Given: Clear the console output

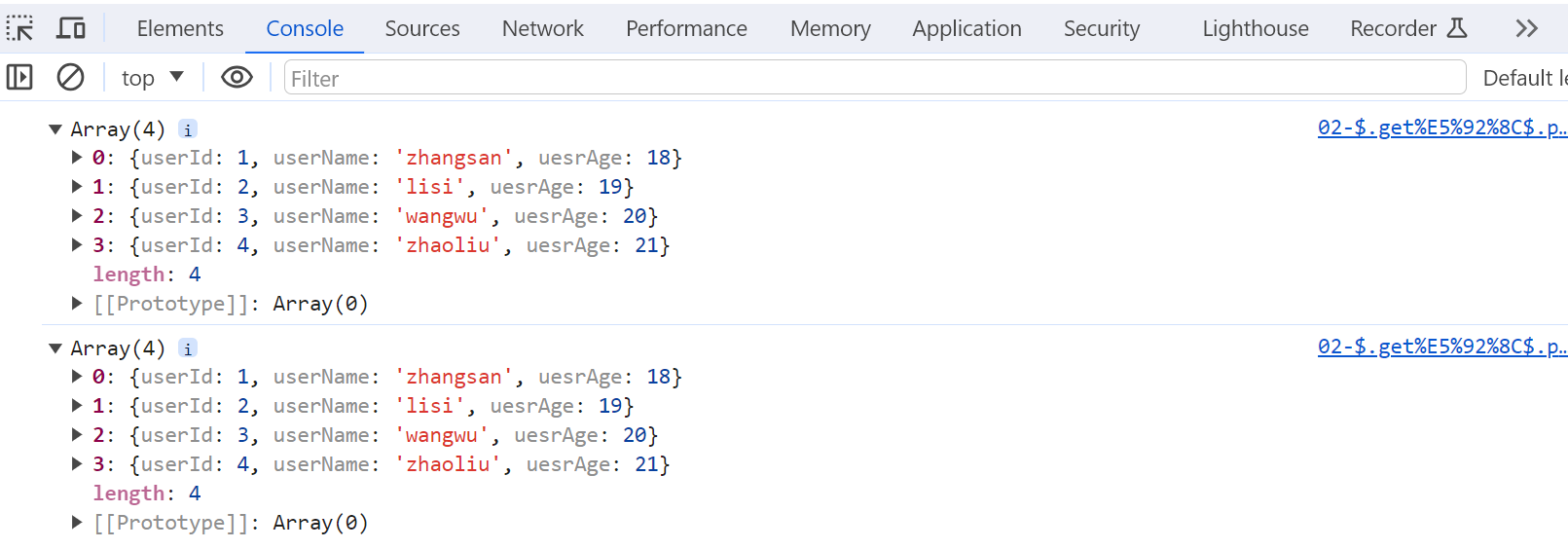Looking at the screenshot, I should (x=70, y=77).
